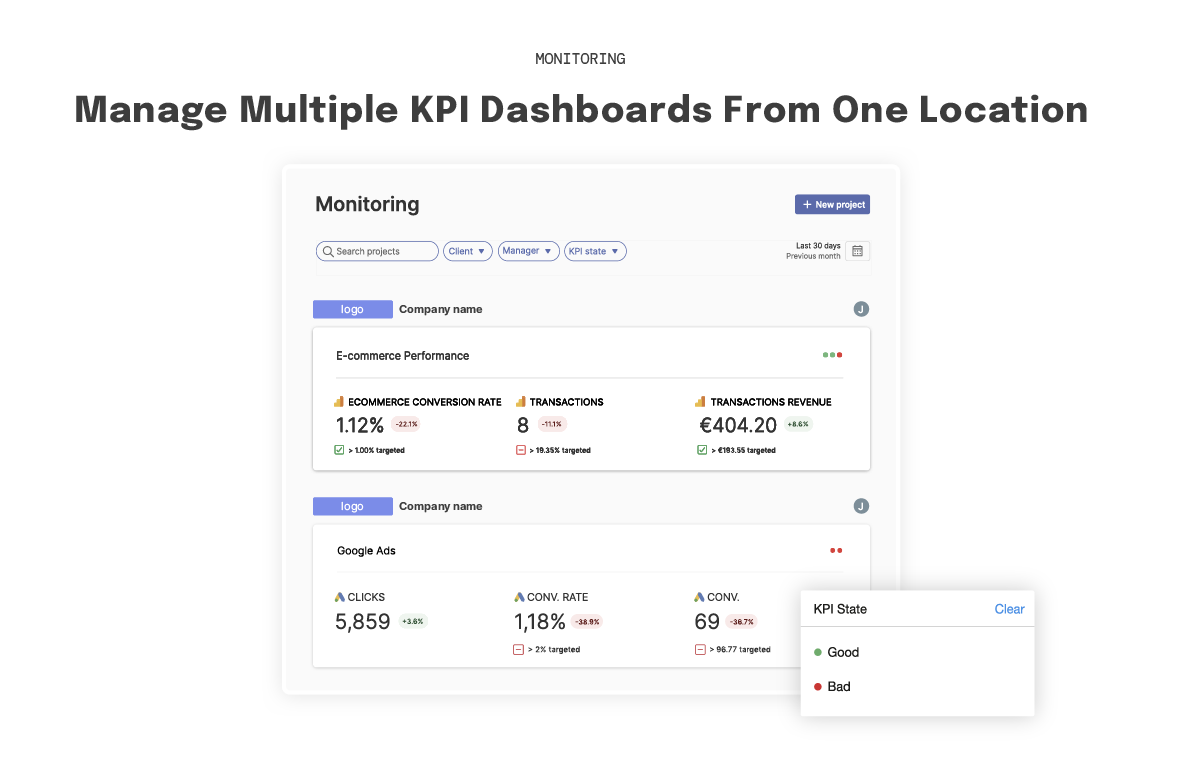Select Good in KPI State menu

[842, 652]
